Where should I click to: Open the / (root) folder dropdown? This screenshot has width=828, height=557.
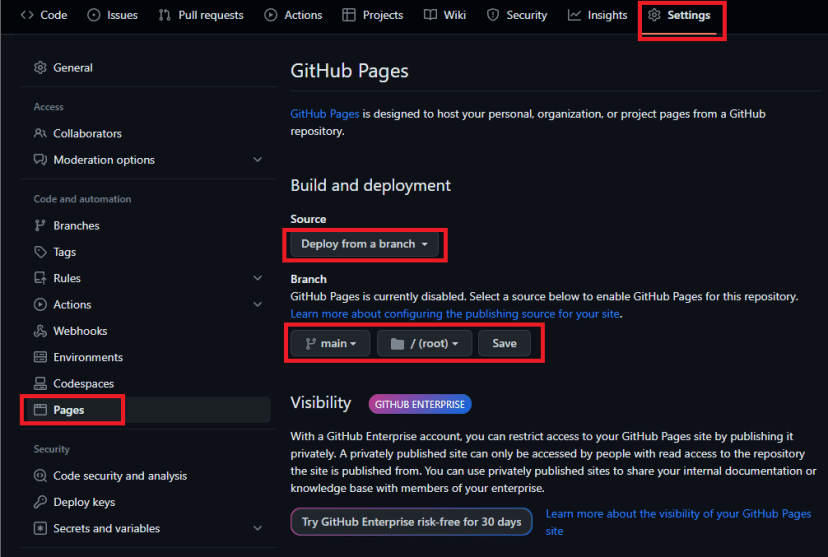[425, 344]
